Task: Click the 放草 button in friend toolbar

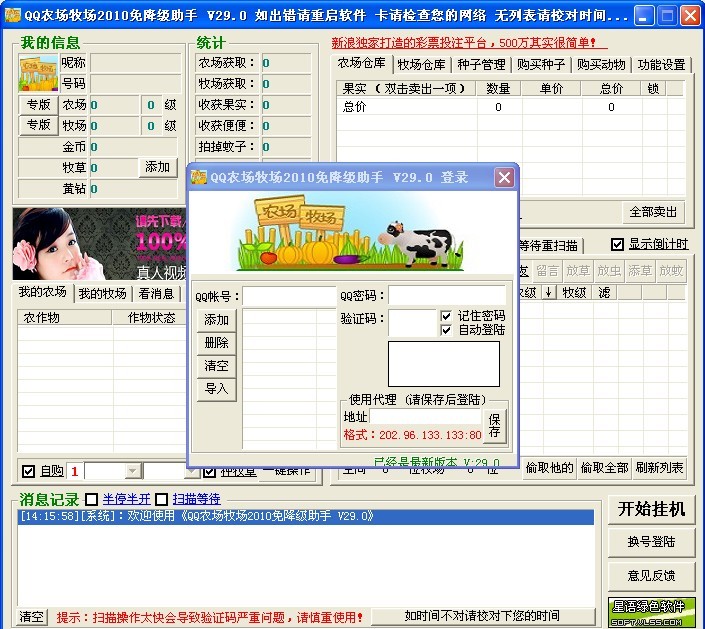Action: (578, 271)
